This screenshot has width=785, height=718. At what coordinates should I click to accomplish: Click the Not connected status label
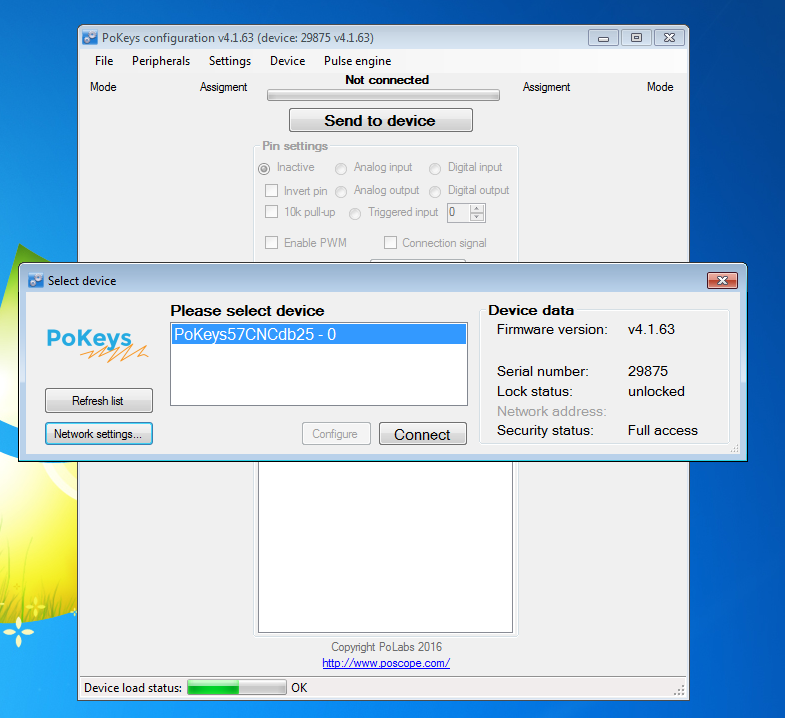[x=387, y=80]
